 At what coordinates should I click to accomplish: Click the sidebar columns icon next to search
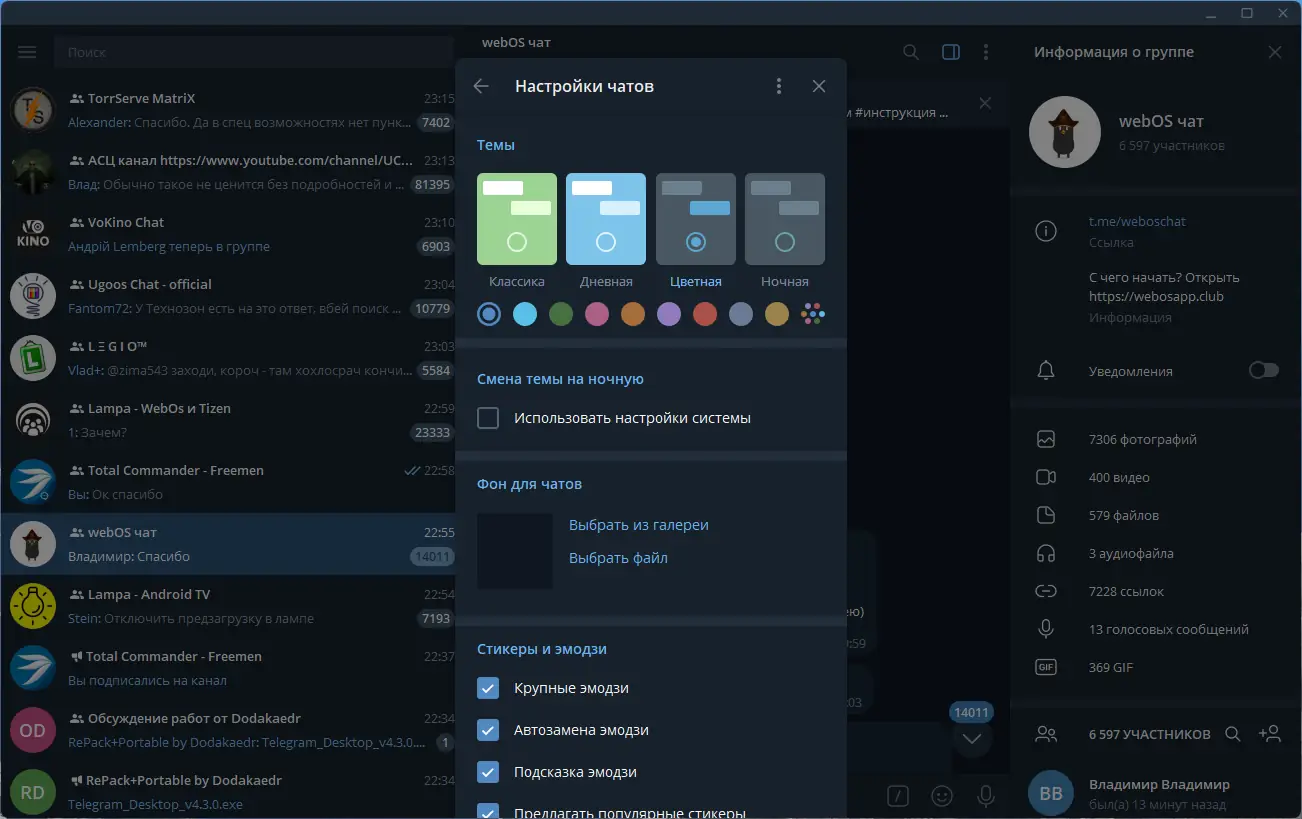tap(949, 51)
